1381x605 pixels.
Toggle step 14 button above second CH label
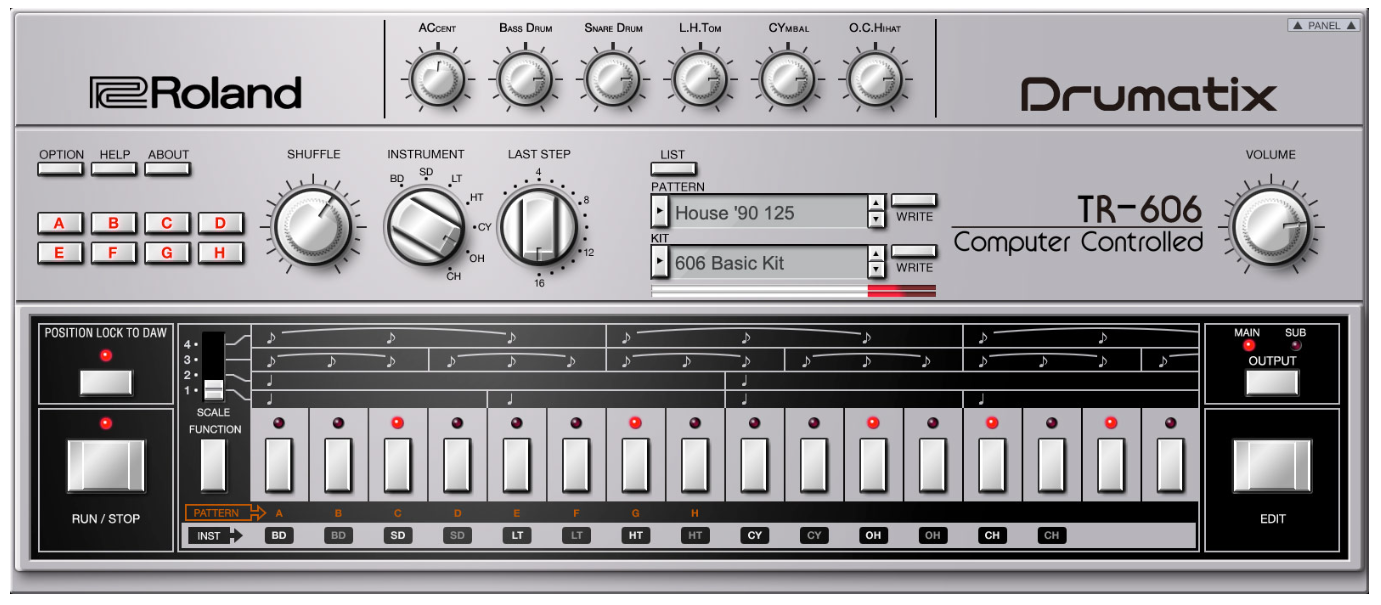point(1052,464)
